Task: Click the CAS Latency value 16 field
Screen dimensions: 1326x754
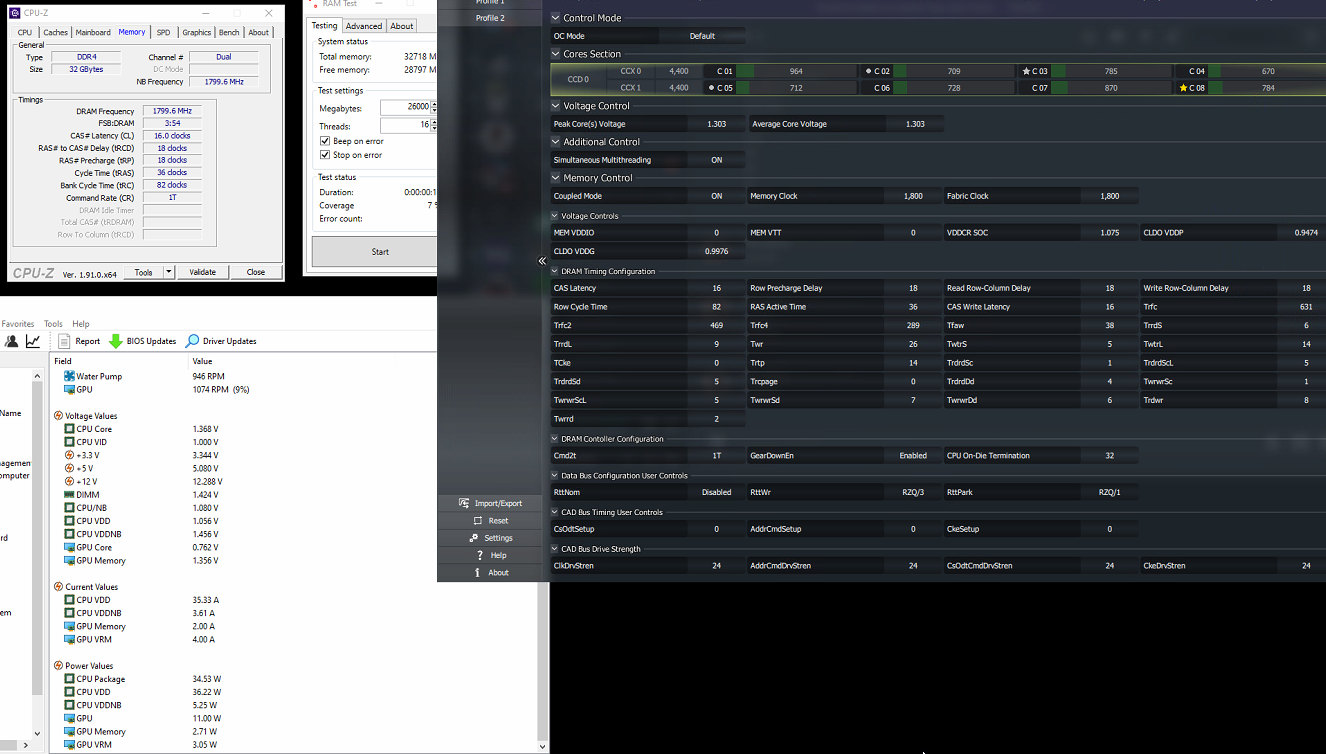Action: coord(717,288)
